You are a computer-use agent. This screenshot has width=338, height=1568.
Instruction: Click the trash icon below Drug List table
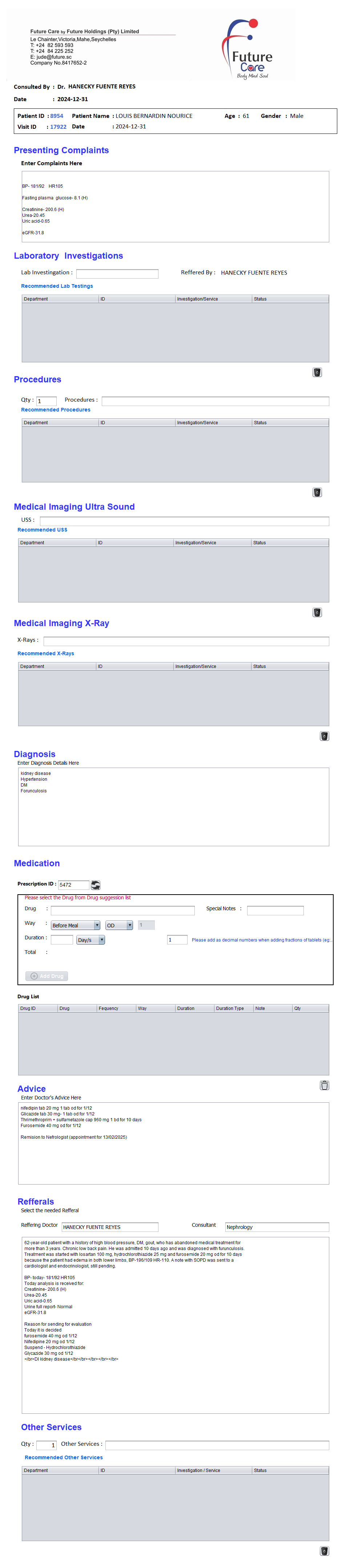coord(324,1085)
